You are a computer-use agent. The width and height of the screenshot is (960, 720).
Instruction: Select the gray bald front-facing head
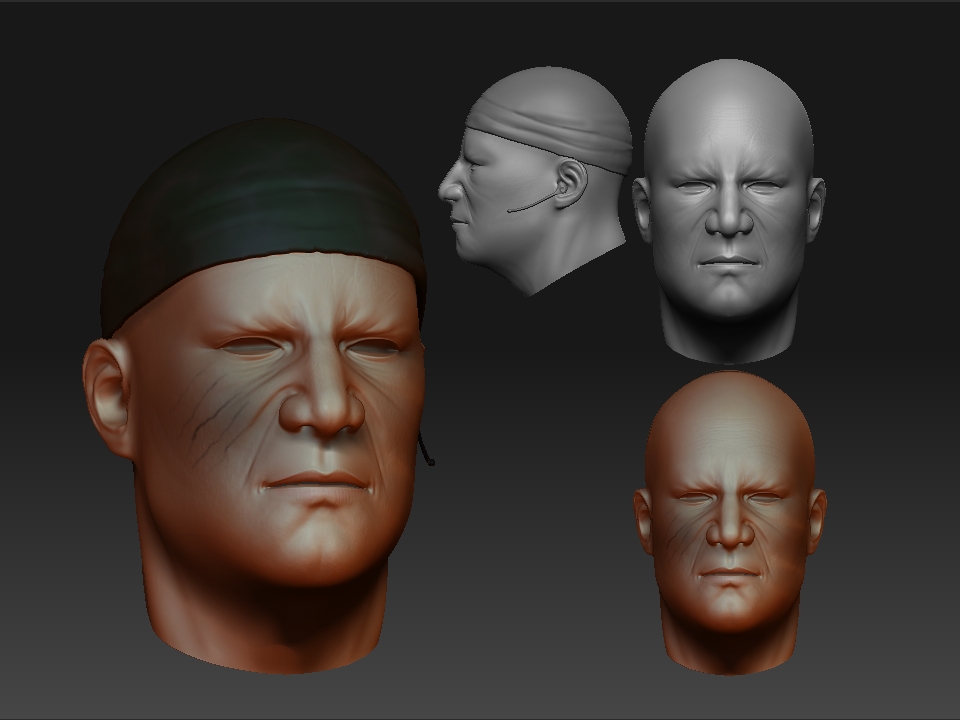729,211
